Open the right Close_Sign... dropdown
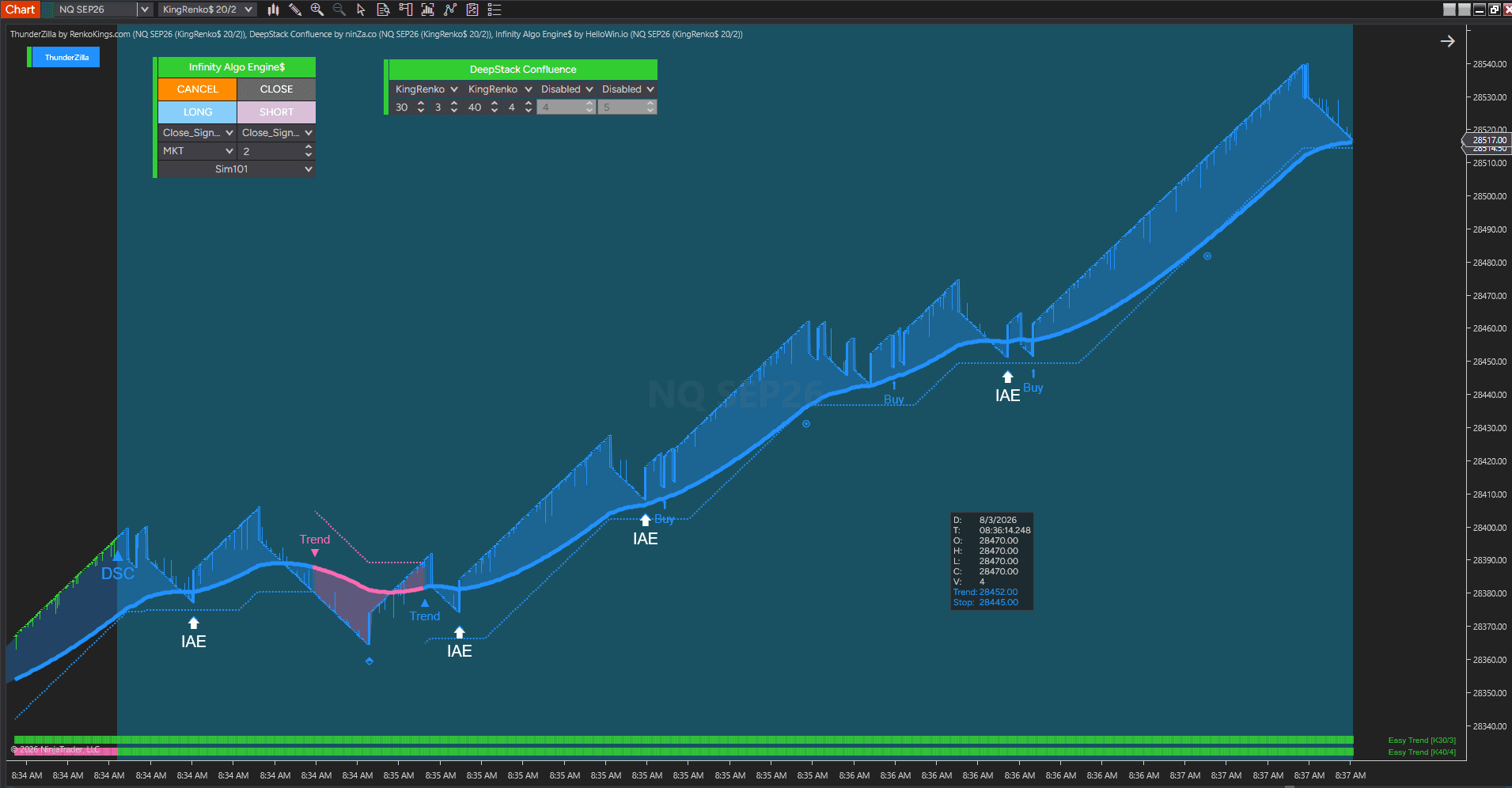Viewport: 1512px width, 788px height. click(276, 133)
